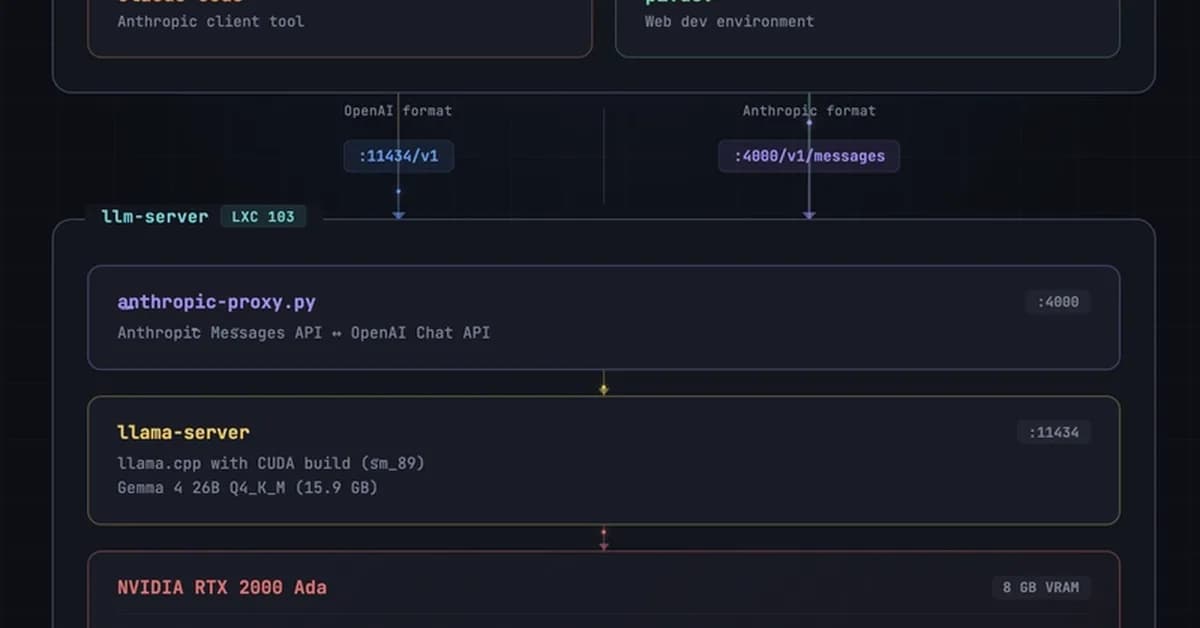Screen dimensions: 1200x628
Task: Click the :11434/v1 endpoint badge
Action: 398,156
